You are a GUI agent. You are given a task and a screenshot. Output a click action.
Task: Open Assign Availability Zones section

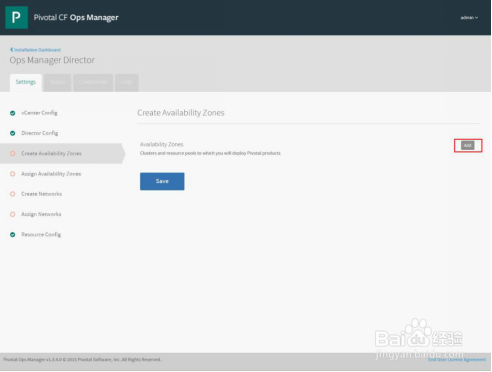tap(51, 174)
